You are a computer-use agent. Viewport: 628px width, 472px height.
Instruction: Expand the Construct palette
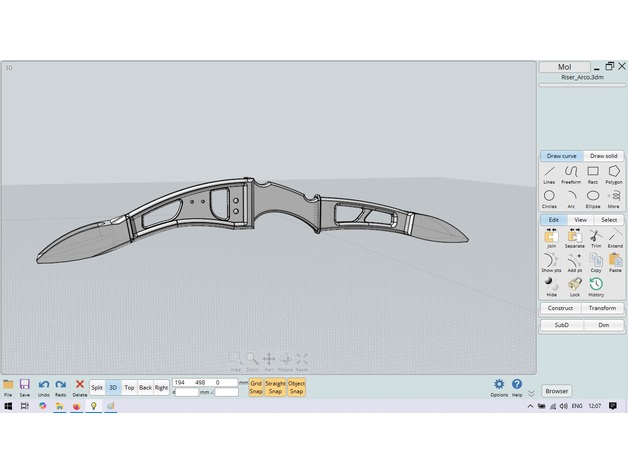coord(560,308)
